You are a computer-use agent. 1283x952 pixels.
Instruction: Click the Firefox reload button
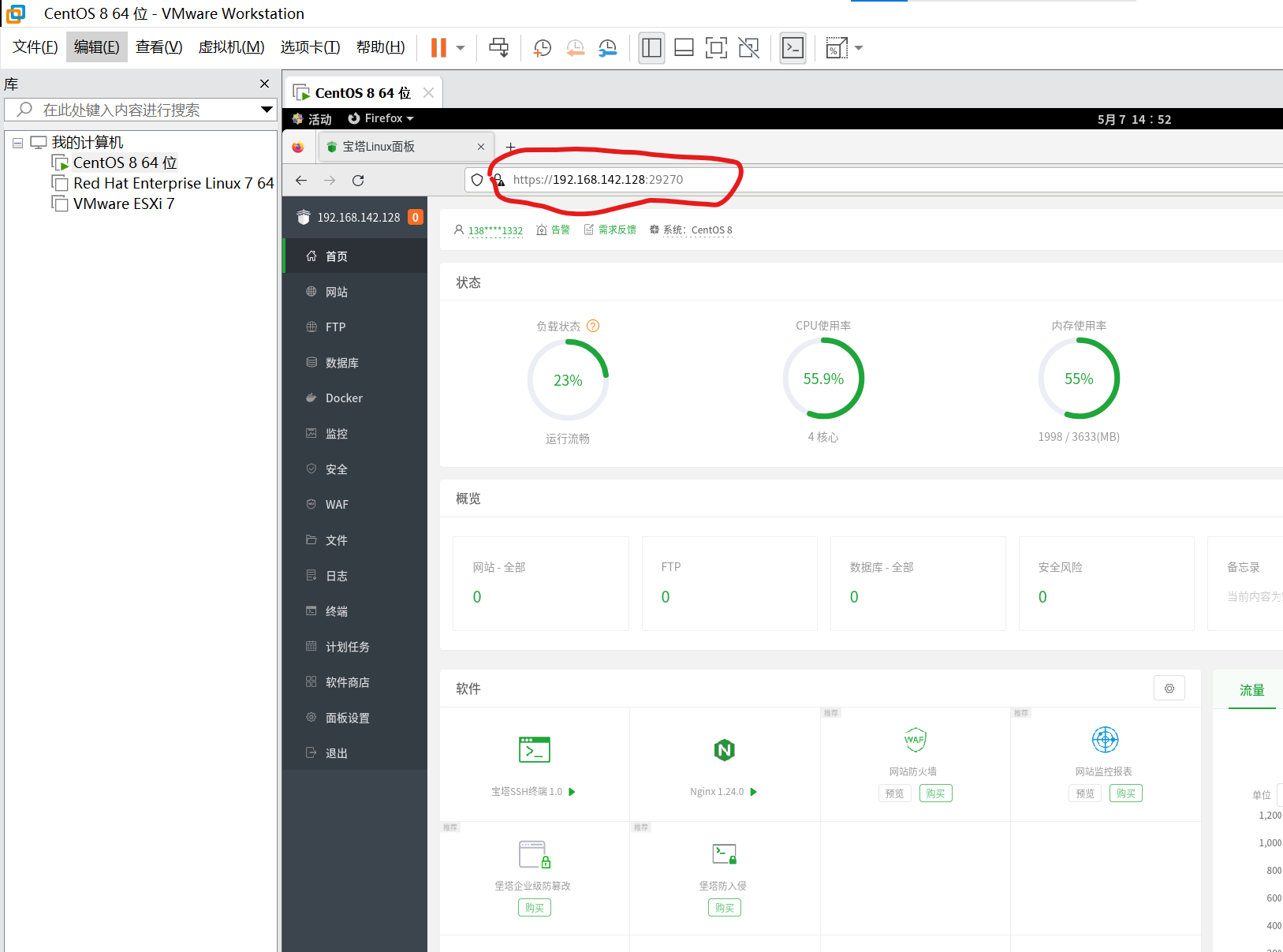(358, 180)
